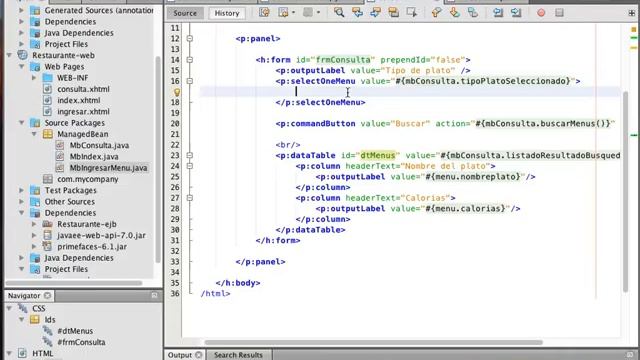Click primefaces-6.1.jar library icon

pyautogui.click(x=47, y=247)
